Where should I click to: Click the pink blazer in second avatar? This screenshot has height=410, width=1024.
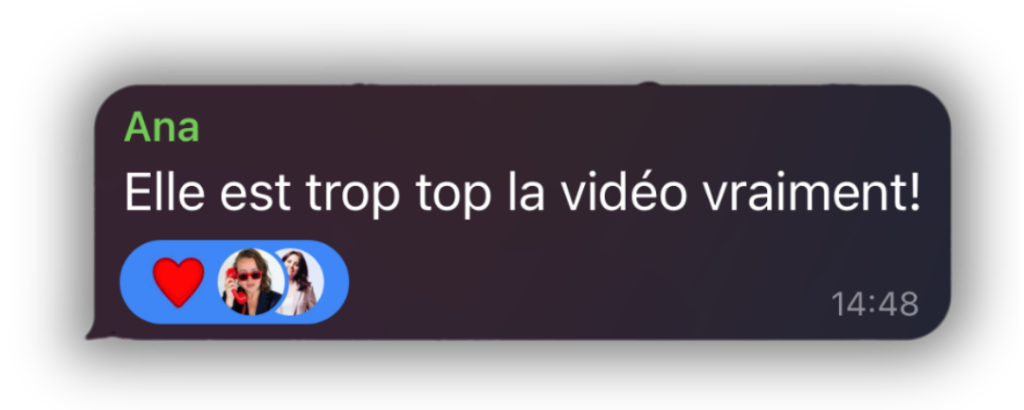pyautogui.click(x=304, y=302)
